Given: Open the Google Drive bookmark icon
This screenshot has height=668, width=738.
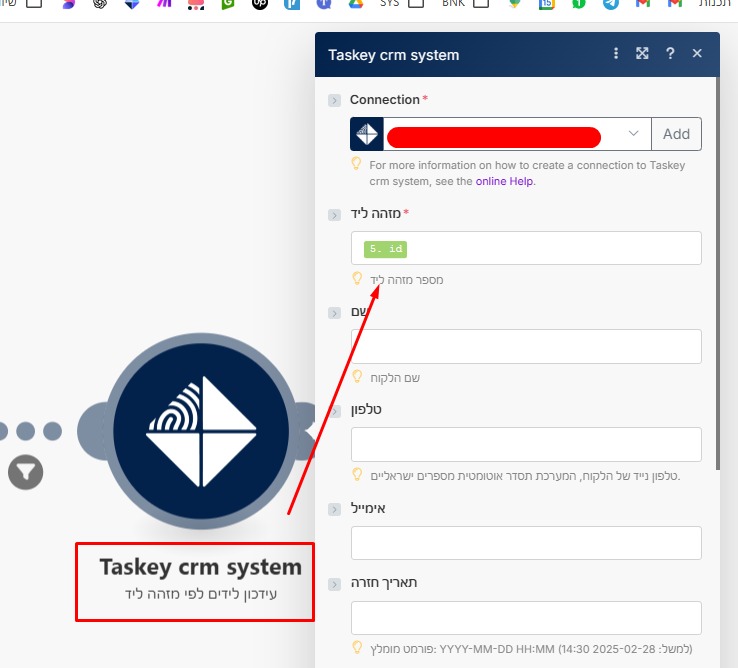Looking at the screenshot, I should click(355, 5).
